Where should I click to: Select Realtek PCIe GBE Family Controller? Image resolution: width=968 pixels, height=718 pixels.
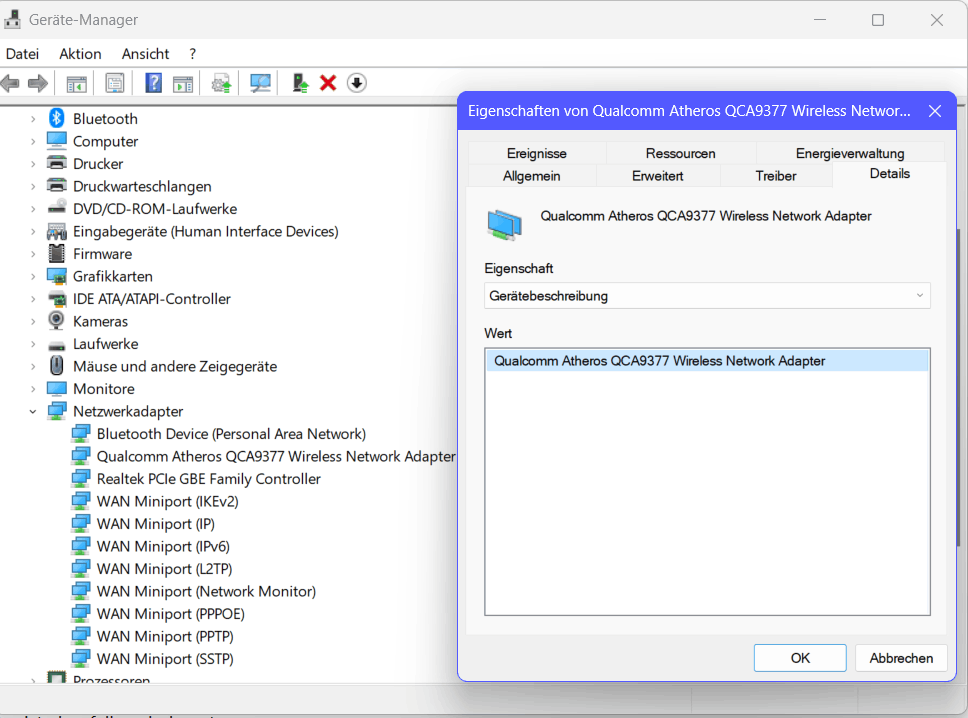[x=209, y=479]
